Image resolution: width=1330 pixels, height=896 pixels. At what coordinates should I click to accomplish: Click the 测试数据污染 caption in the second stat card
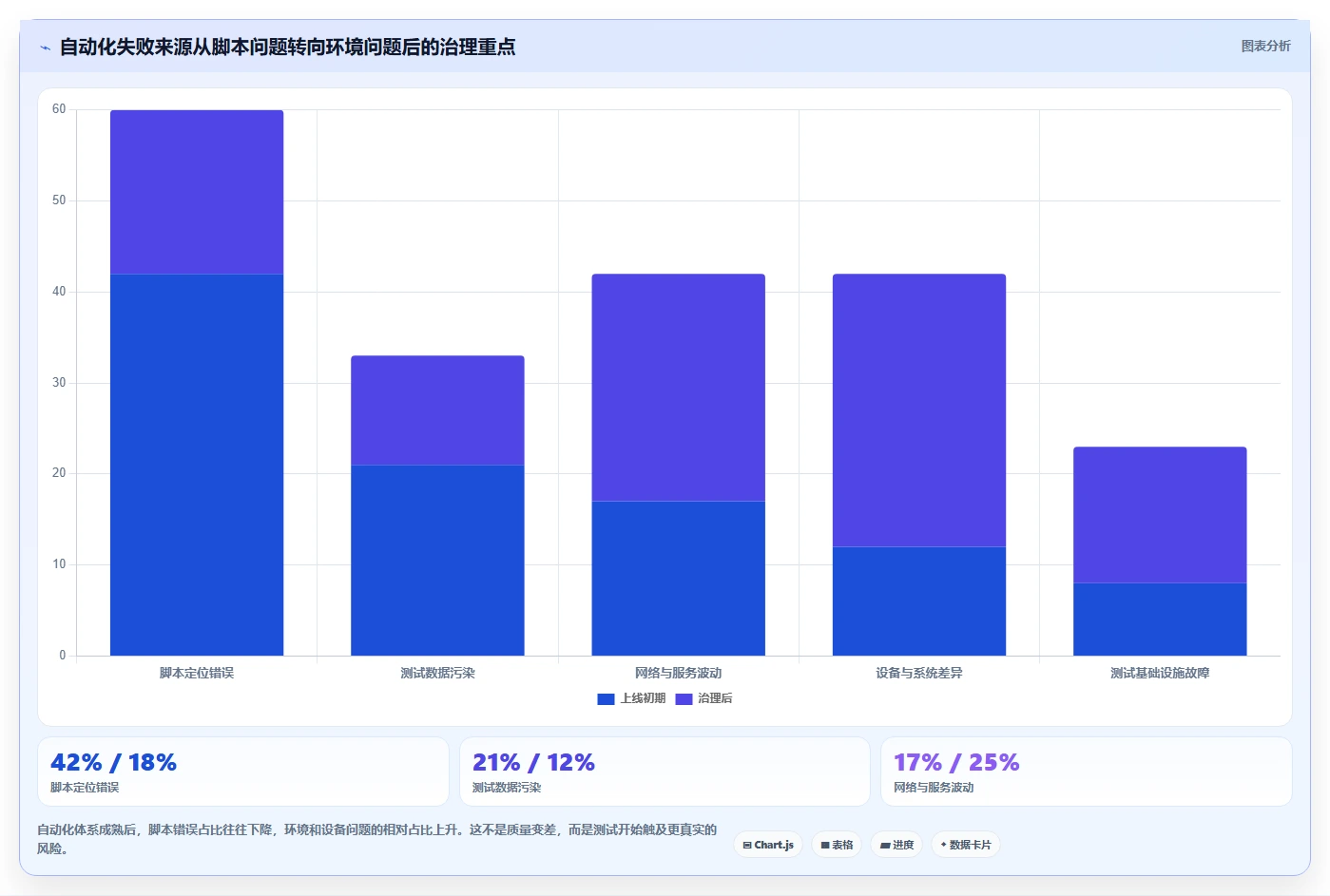point(507,788)
